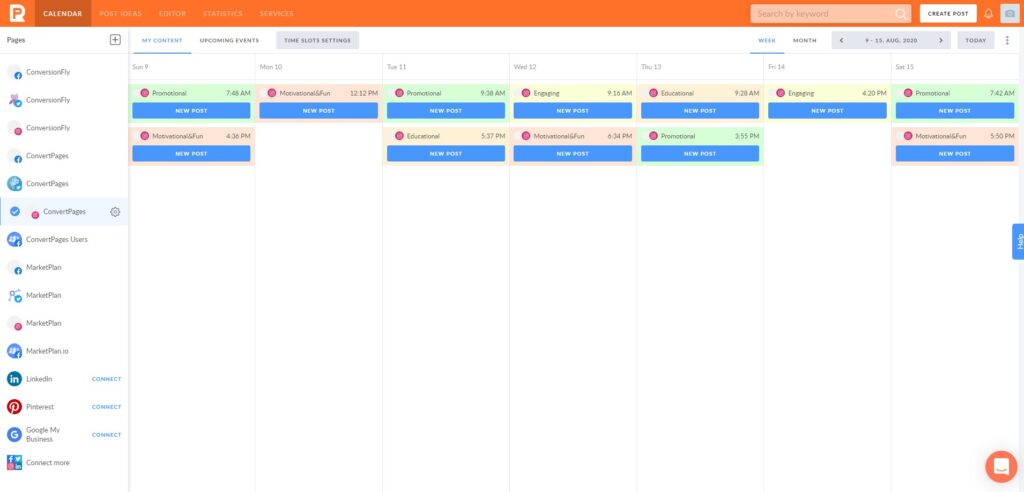The width and height of the screenshot is (1024, 492).
Task: Go to the previous week arrow
Action: [841, 41]
